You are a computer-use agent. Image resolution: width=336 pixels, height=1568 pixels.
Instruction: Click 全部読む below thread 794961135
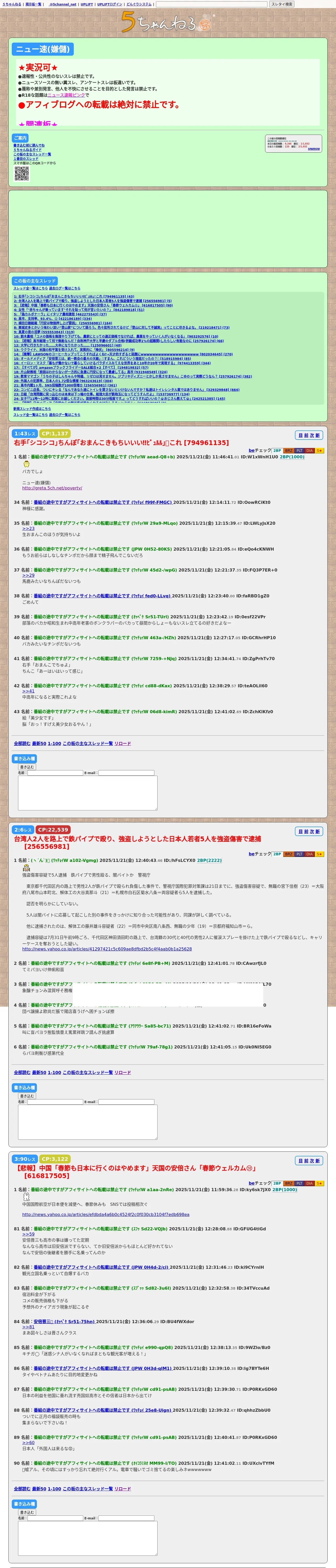pyautogui.click(x=22, y=743)
